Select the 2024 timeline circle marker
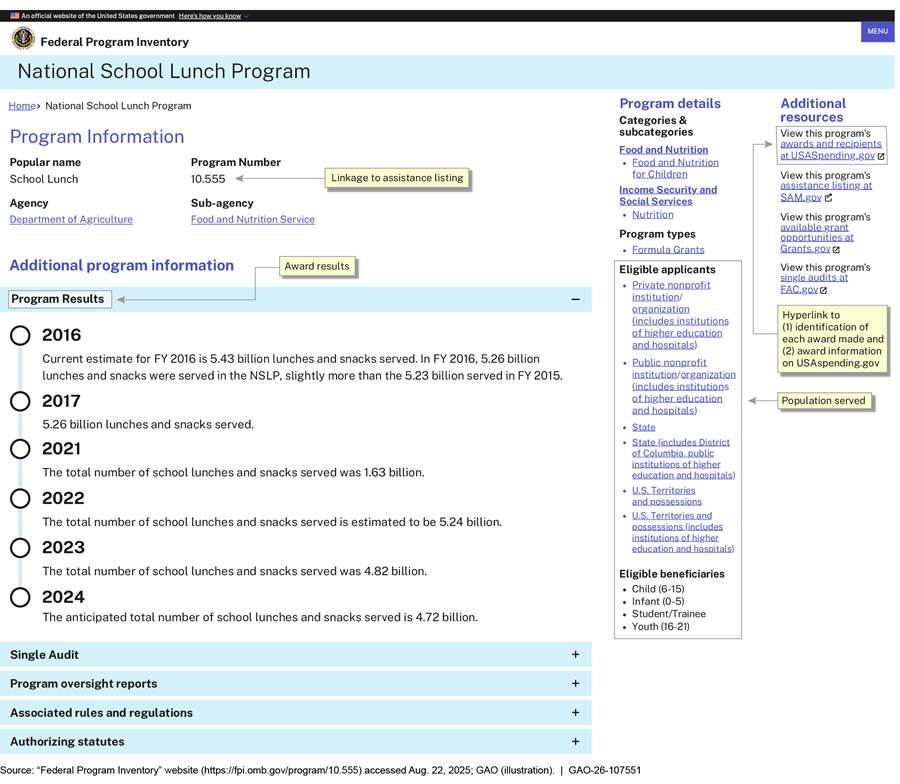The image size is (900, 784). [x=20, y=598]
